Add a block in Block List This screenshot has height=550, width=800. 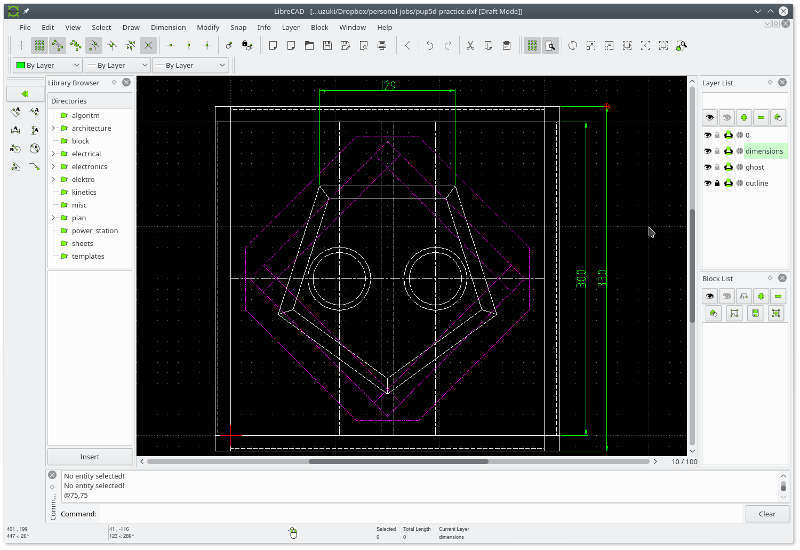[761, 296]
